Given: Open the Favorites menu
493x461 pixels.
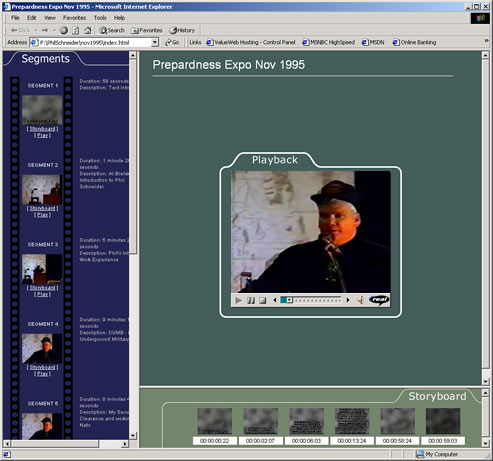Looking at the screenshot, I should (74, 18).
